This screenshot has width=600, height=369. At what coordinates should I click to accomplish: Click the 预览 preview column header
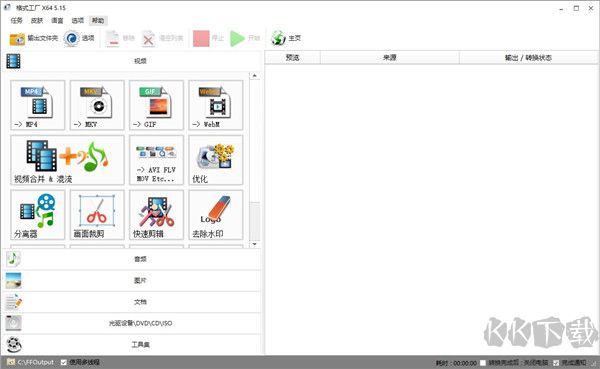[292, 58]
